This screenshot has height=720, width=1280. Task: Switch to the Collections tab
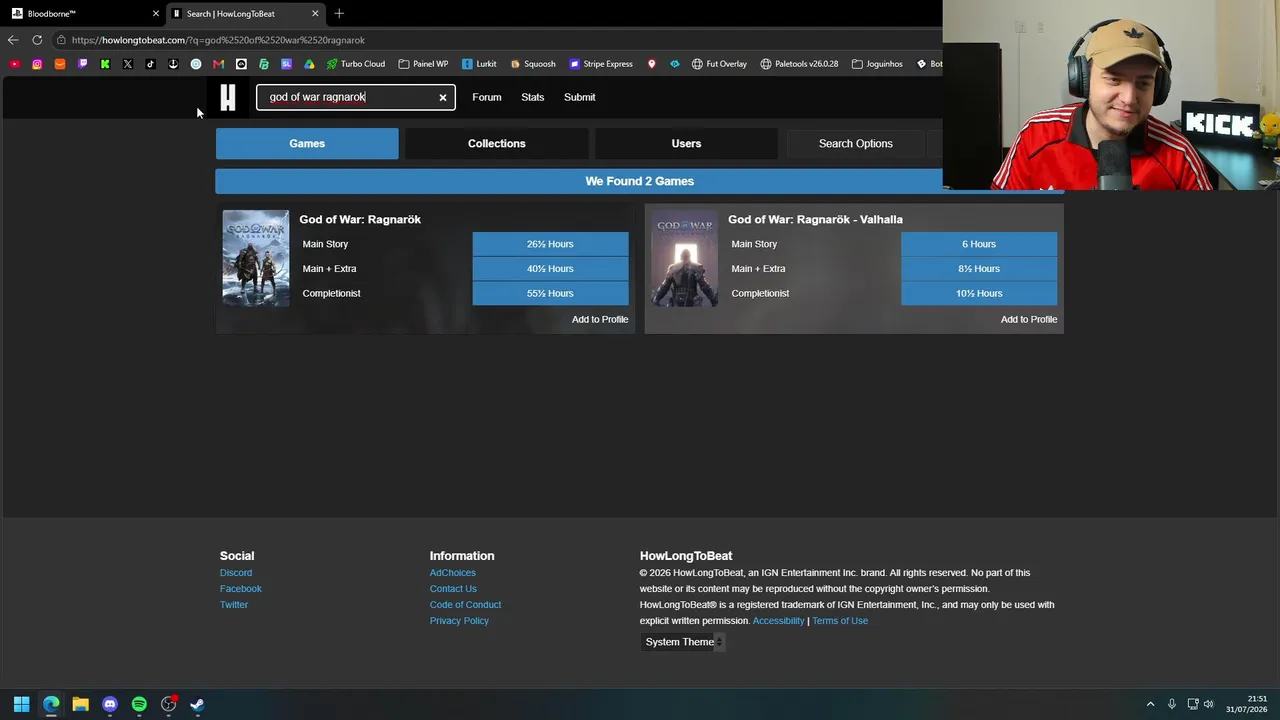coord(497,144)
